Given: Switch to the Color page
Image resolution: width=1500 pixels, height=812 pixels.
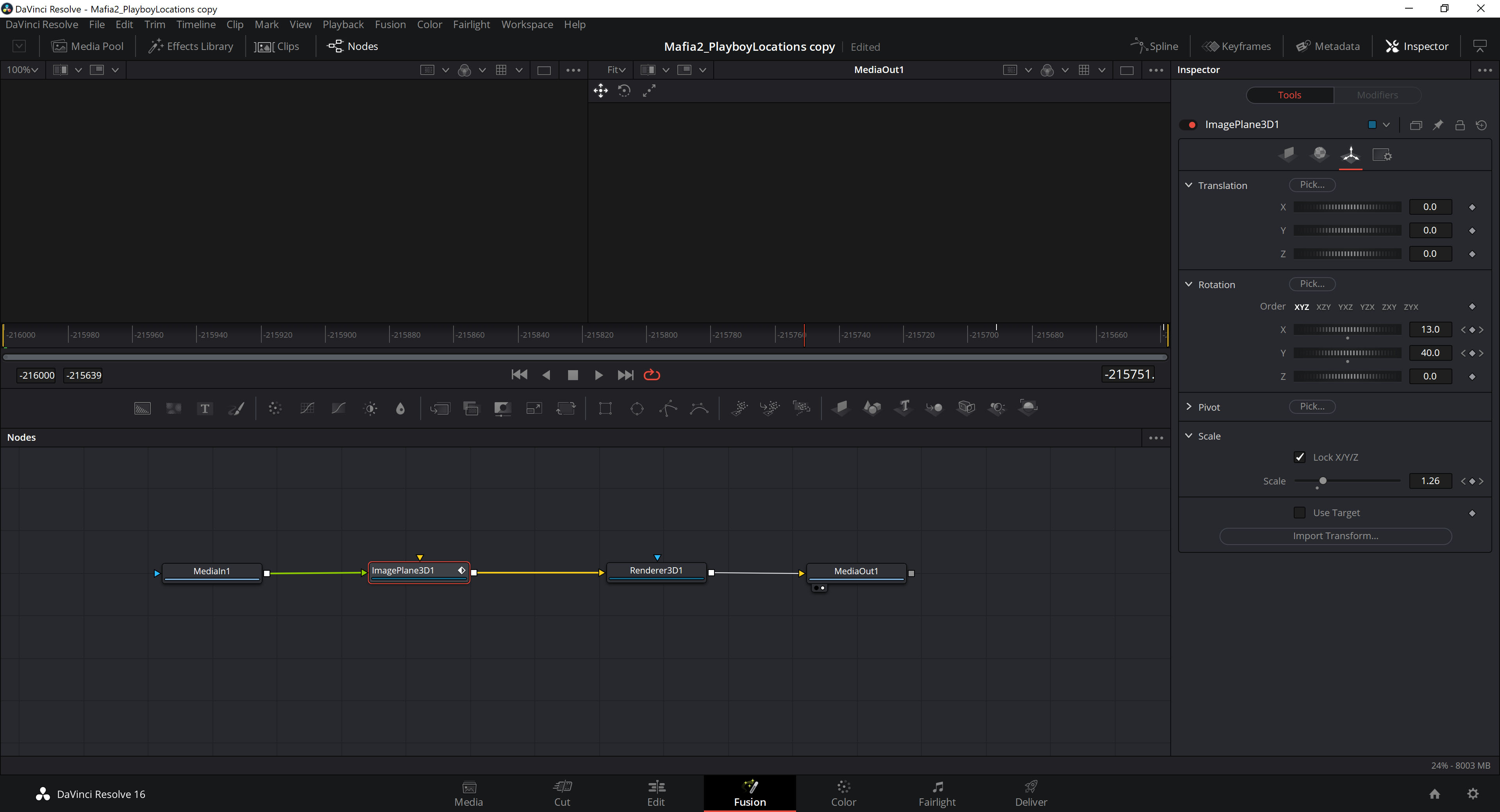Looking at the screenshot, I should click(x=843, y=794).
